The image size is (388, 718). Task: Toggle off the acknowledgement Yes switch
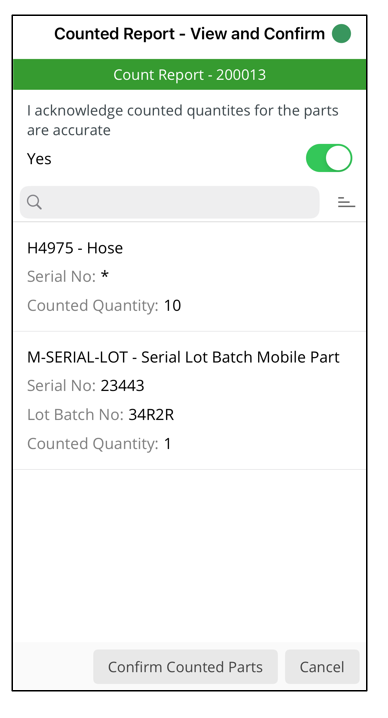click(329, 158)
